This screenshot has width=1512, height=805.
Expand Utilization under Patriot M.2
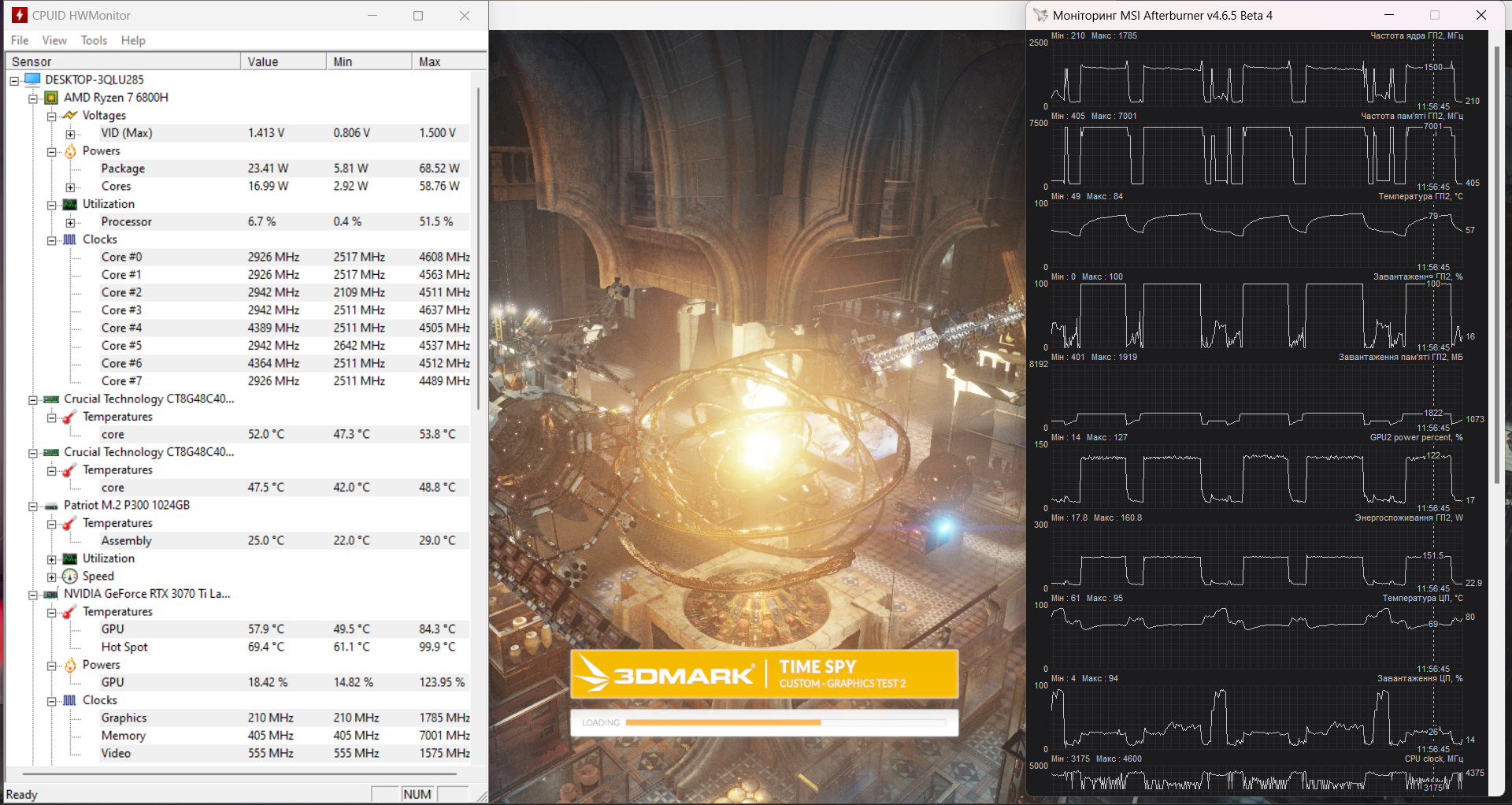[52, 559]
